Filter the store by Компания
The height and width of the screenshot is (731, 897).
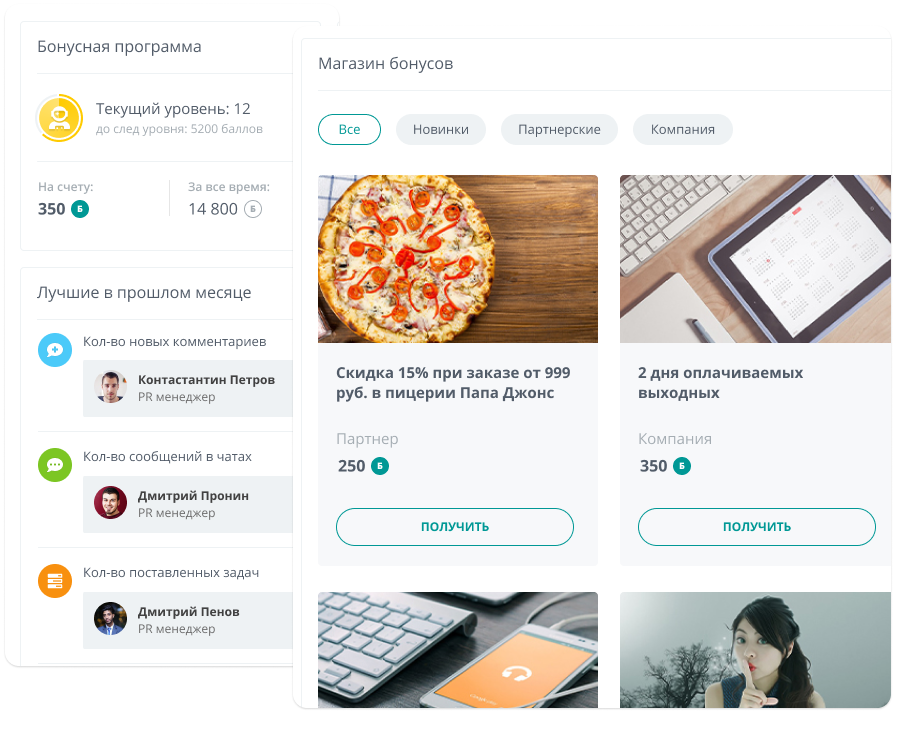pyautogui.click(x=682, y=129)
